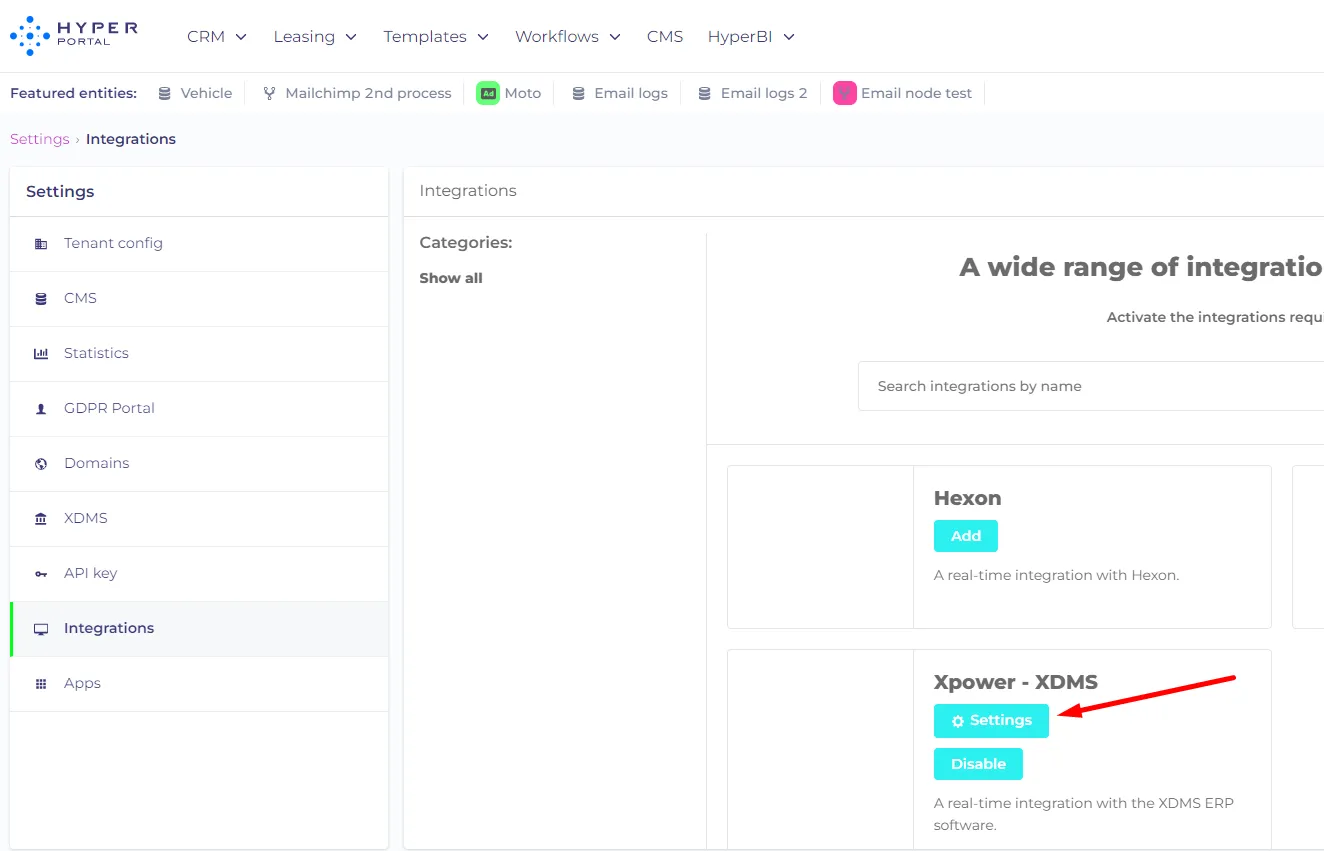Click the Settings sidebar panel heading
The width and height of the screenshot is (1324, 851).
60,192
